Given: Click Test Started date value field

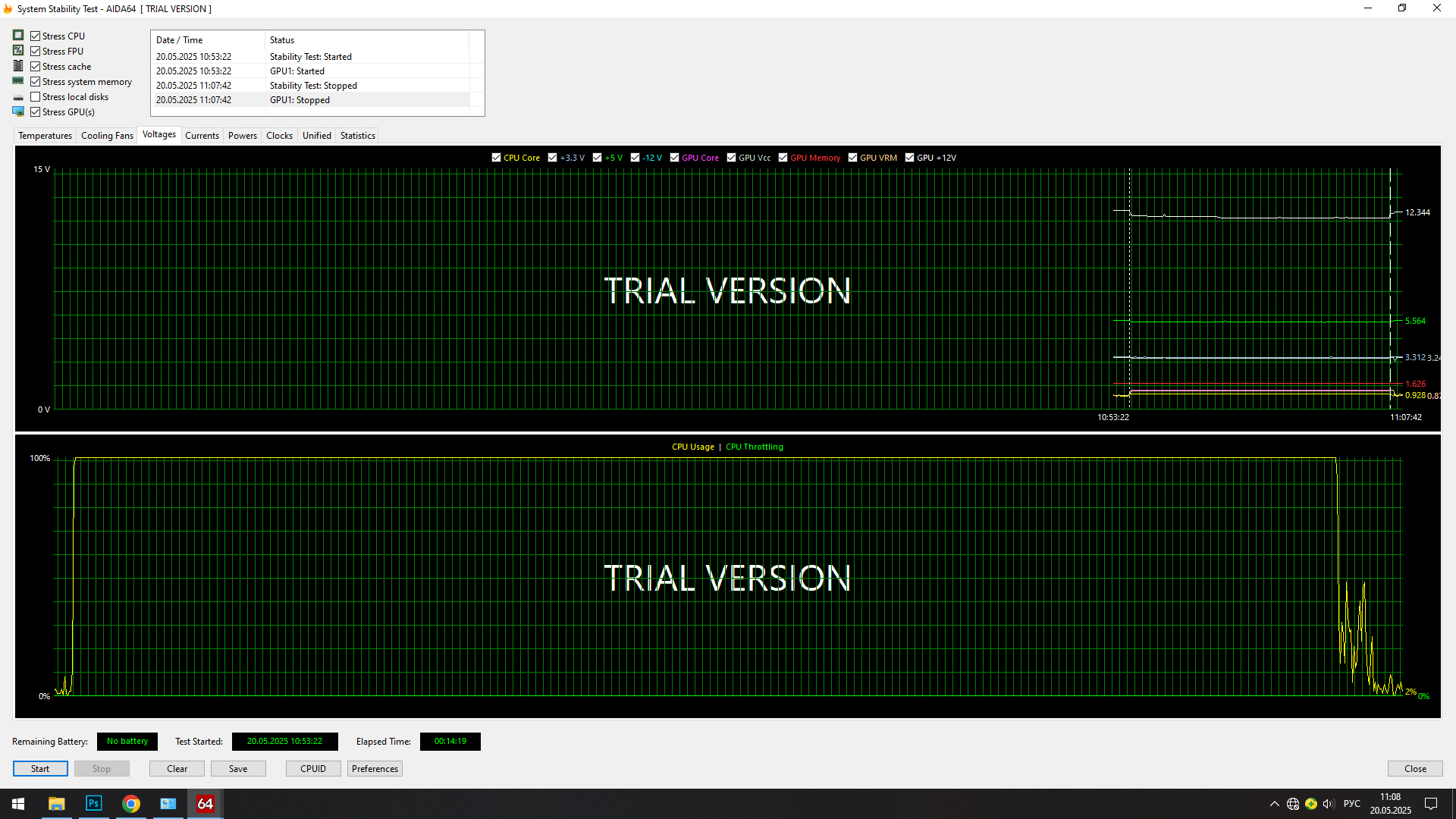Looking at the screenshot, I should 284,742.
